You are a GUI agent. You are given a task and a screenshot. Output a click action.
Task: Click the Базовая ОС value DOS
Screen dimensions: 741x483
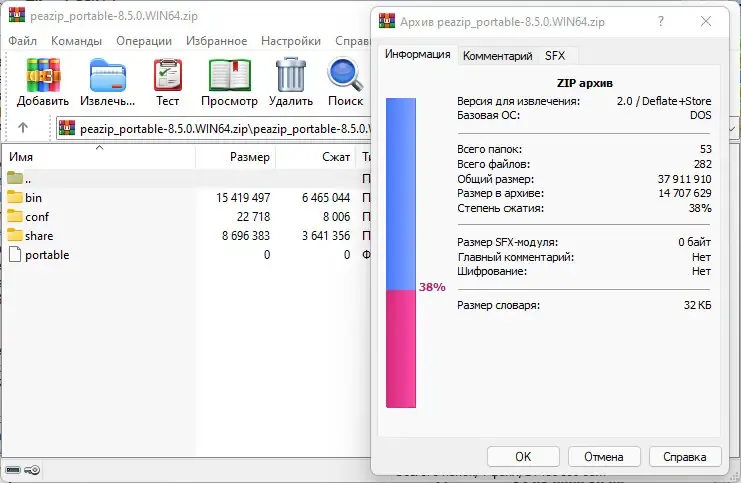700,115
